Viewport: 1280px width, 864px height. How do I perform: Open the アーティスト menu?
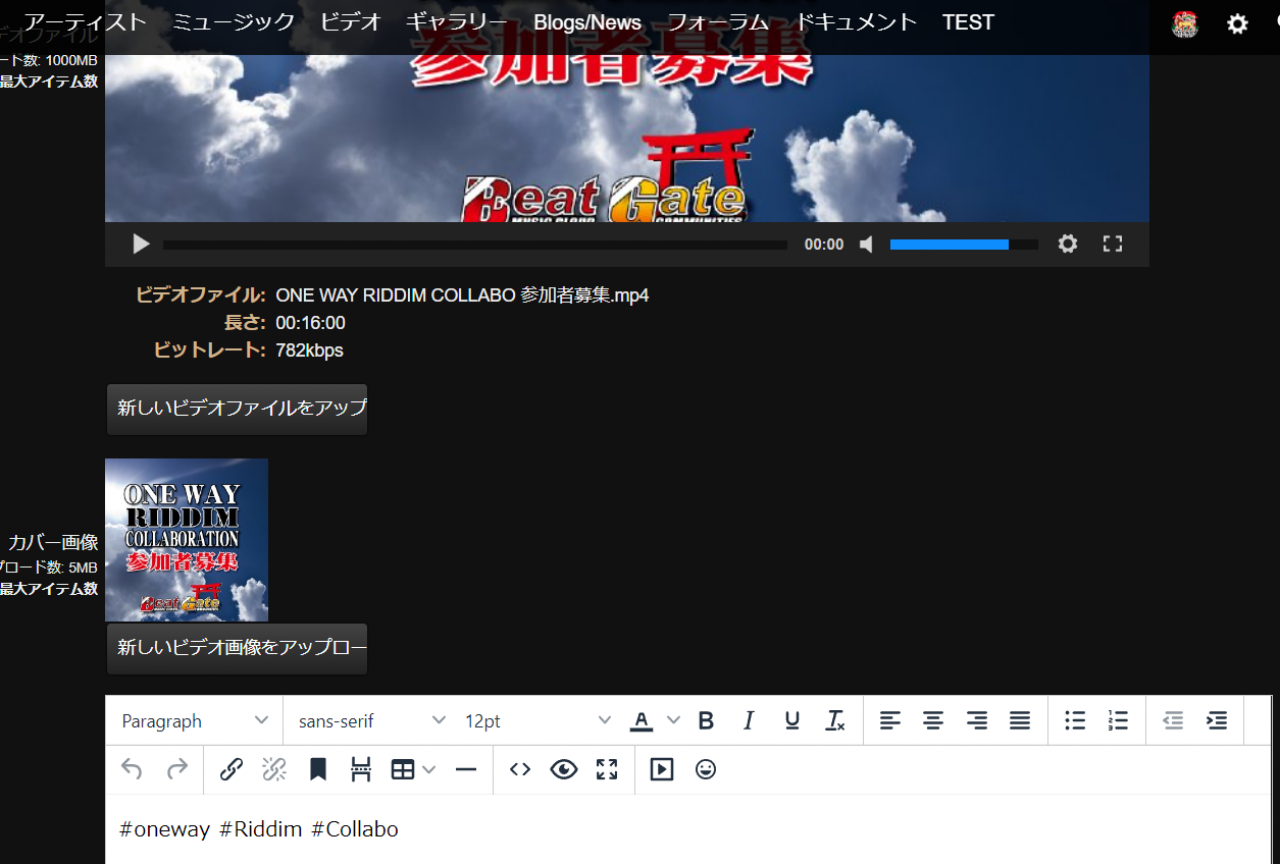[x=85, y=22]
